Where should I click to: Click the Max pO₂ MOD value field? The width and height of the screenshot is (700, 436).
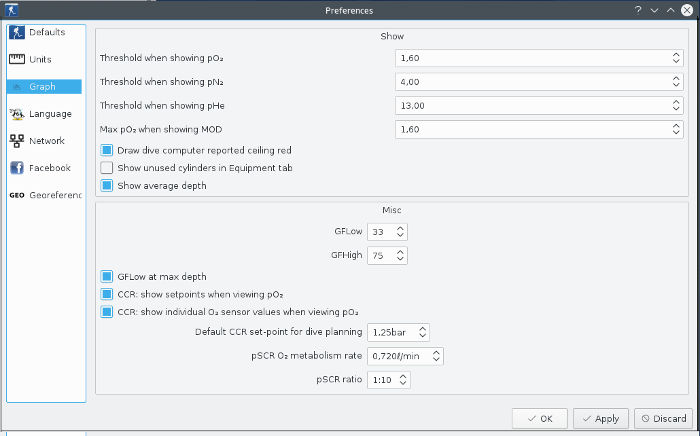point(539,129)
